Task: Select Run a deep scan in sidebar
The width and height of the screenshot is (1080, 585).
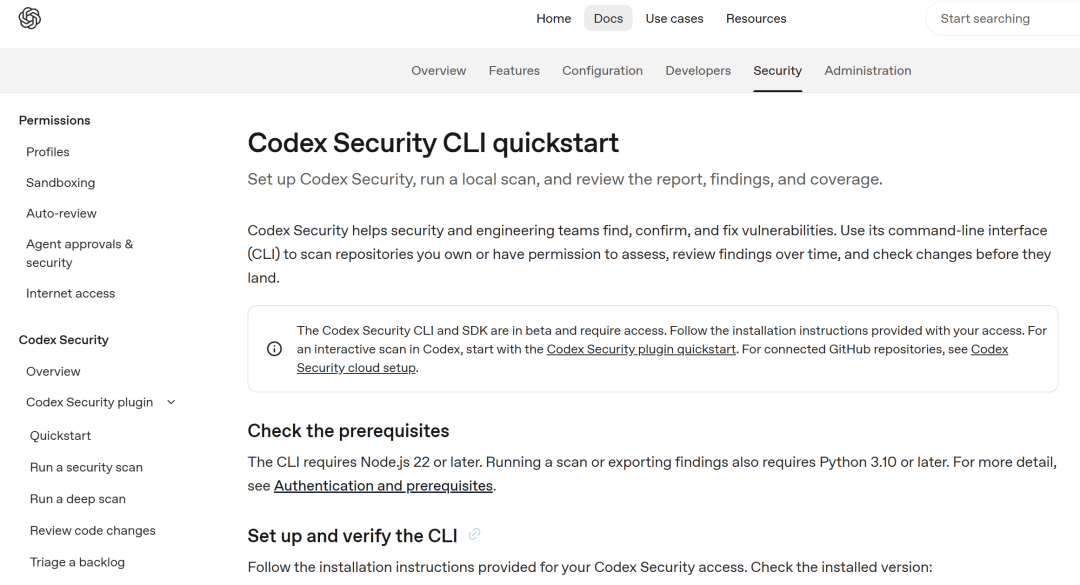Action: point(78,499)
